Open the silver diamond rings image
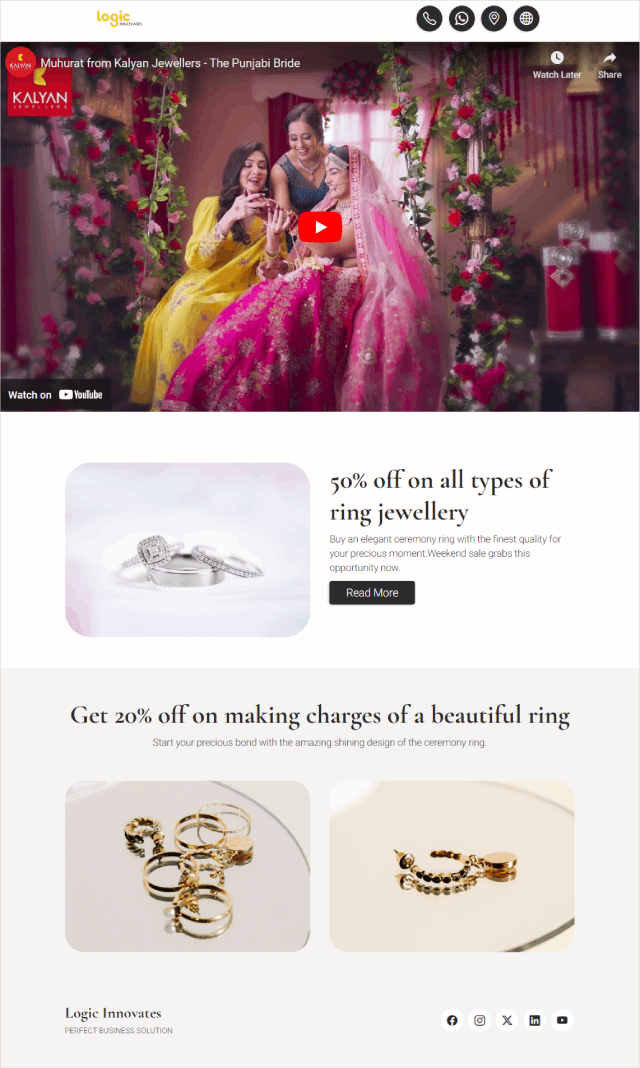 pos(187,550)
